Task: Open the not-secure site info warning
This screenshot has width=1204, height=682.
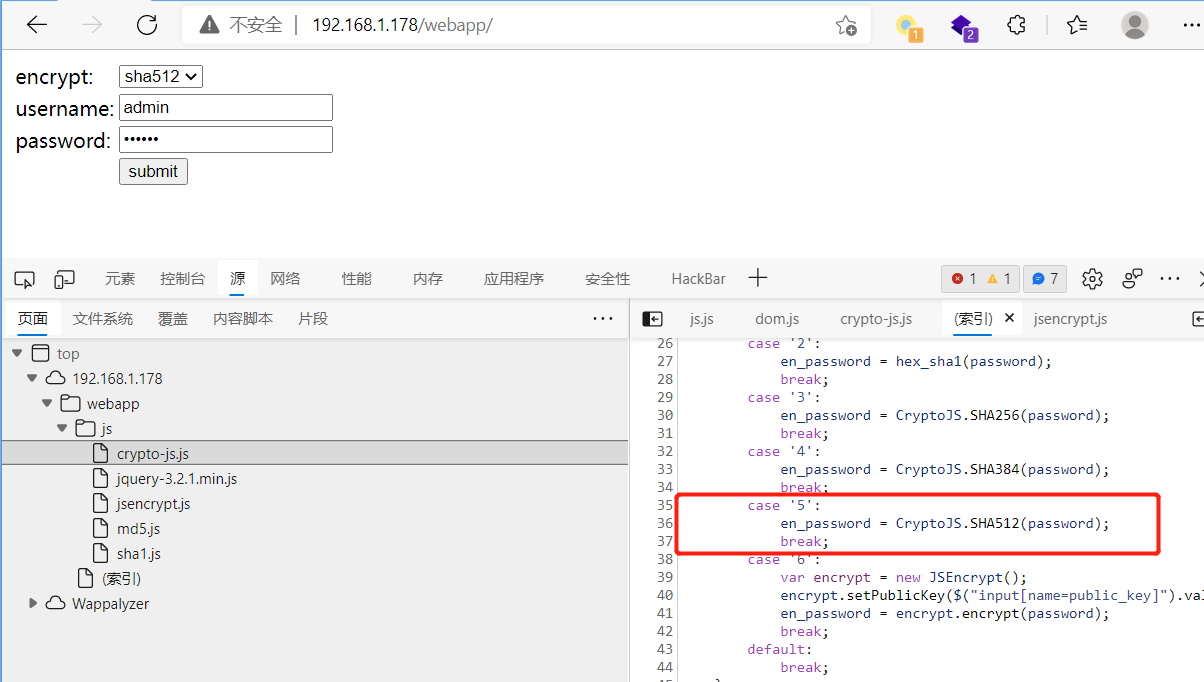Action: pos(240,25)
